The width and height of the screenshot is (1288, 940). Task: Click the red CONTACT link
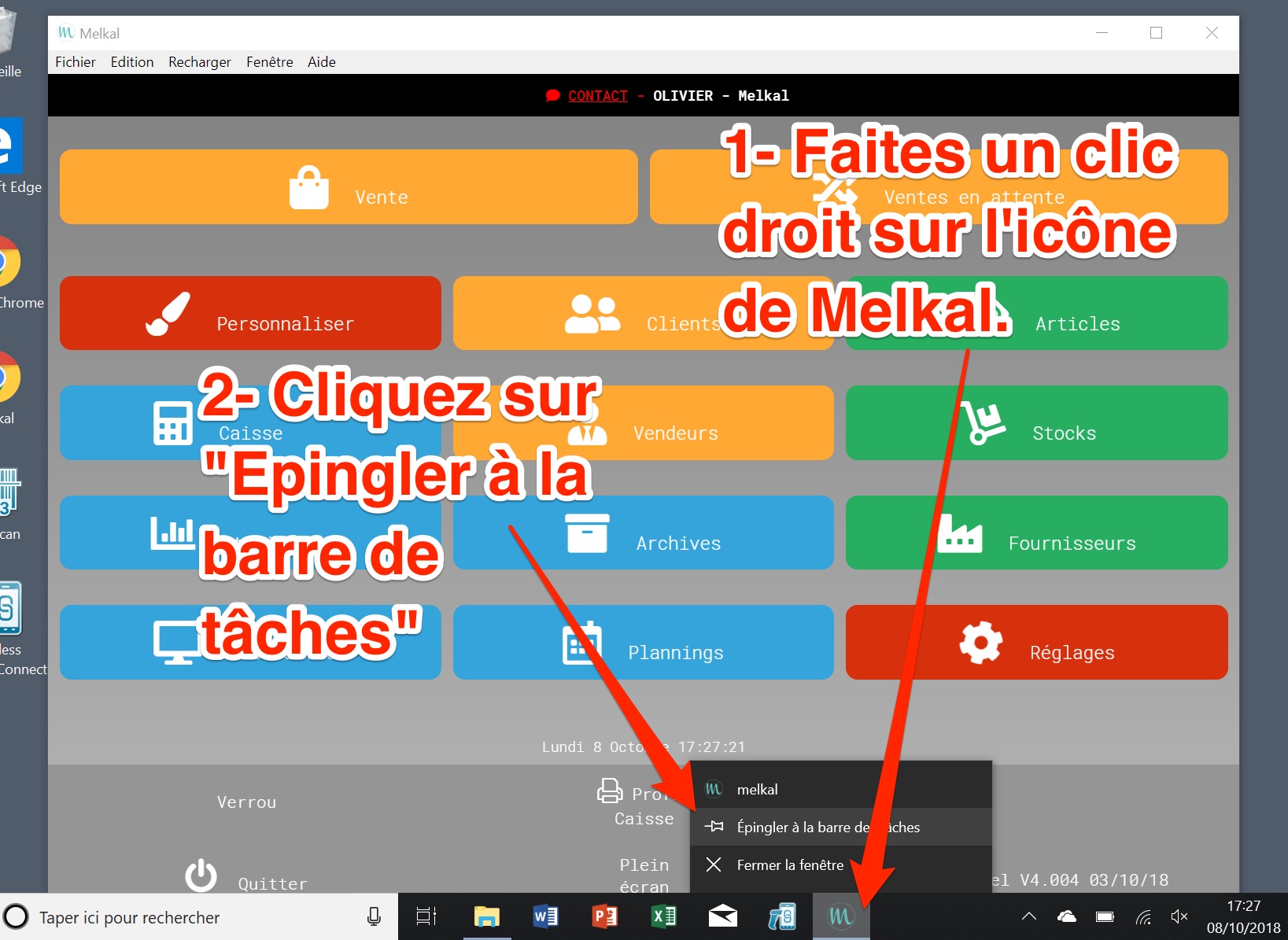pos(598,96)
